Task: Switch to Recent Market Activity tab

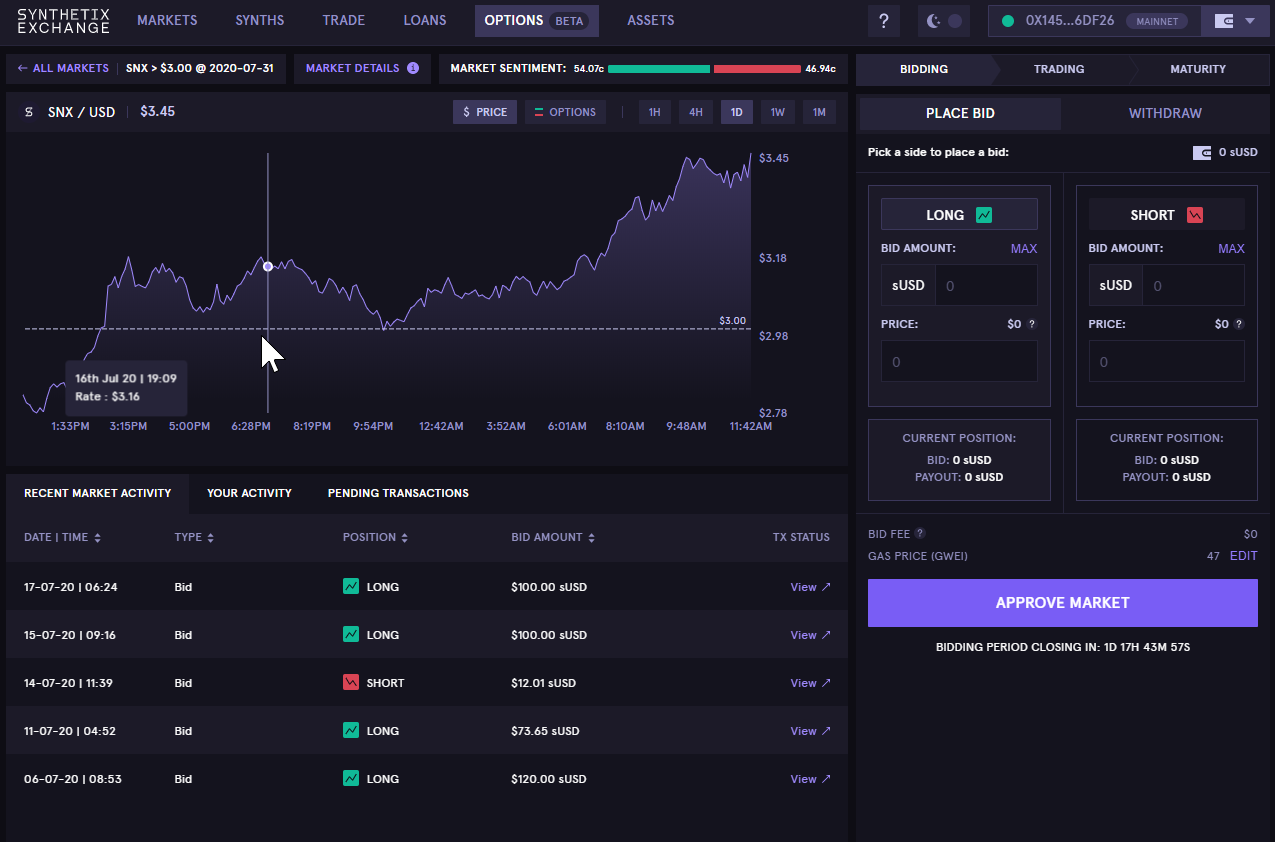Action: (98, 493)
